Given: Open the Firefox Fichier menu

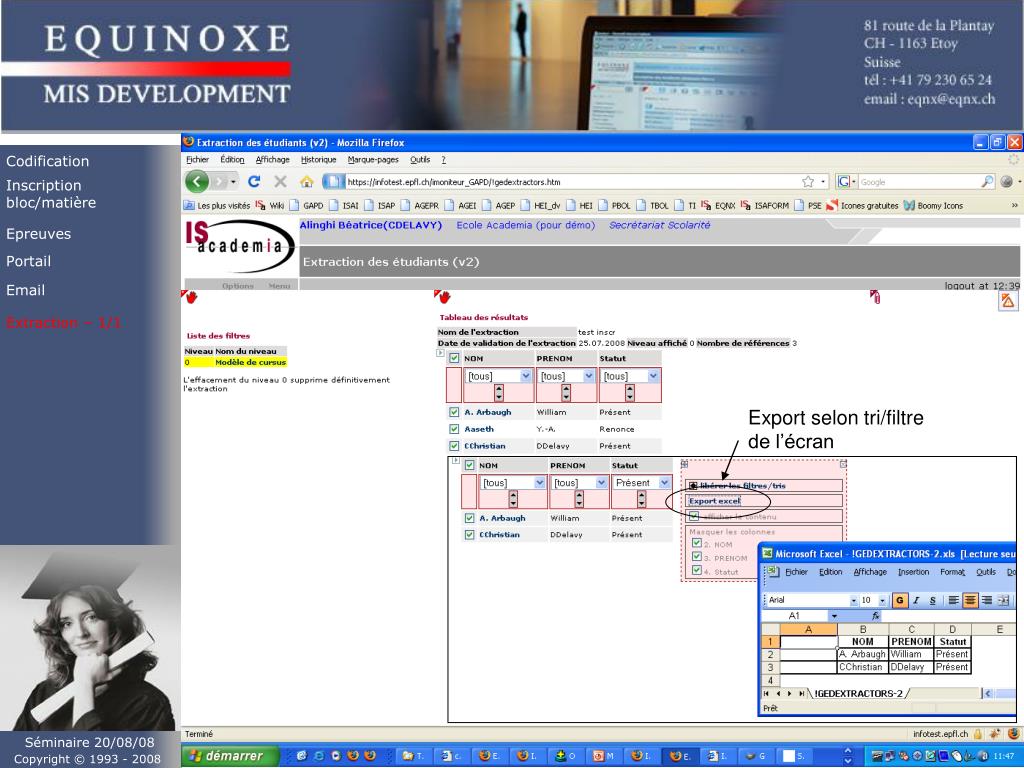Looking at the screenshot, I should coord(197,159).
